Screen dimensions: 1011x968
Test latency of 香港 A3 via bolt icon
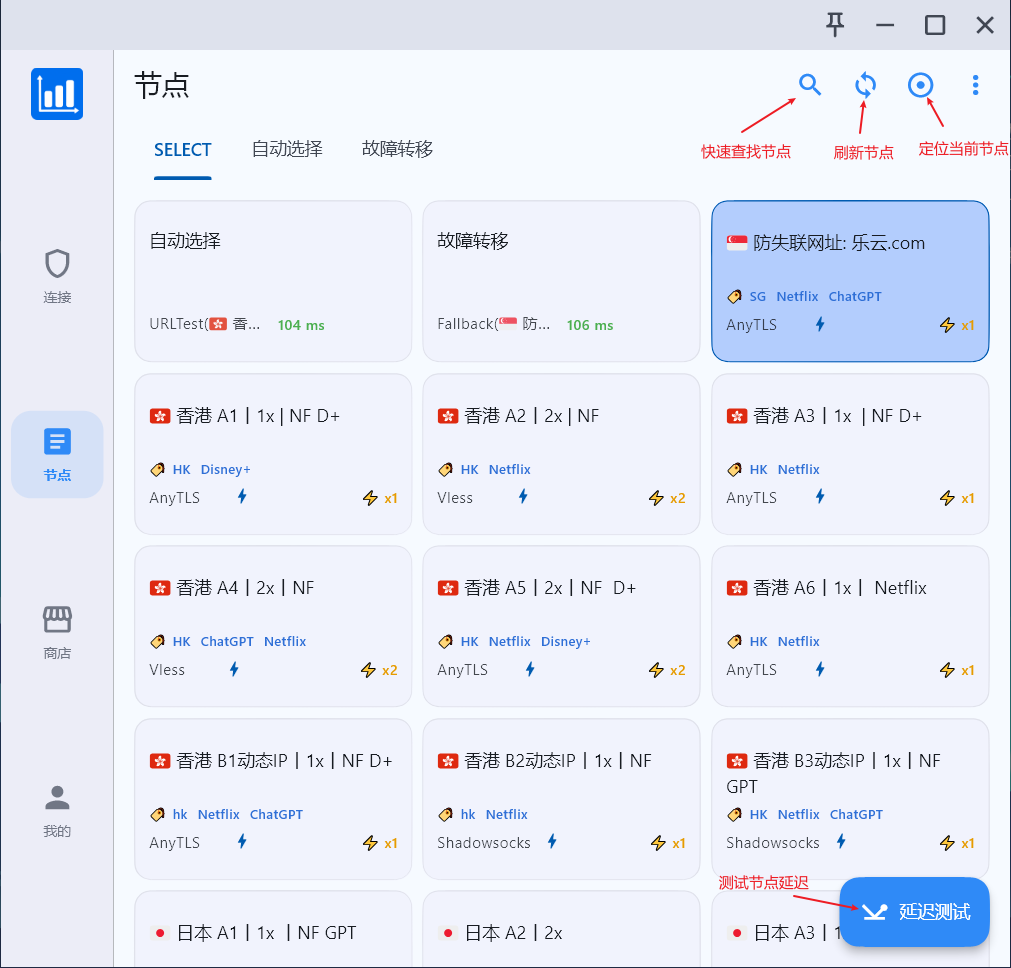coord(820,497)
